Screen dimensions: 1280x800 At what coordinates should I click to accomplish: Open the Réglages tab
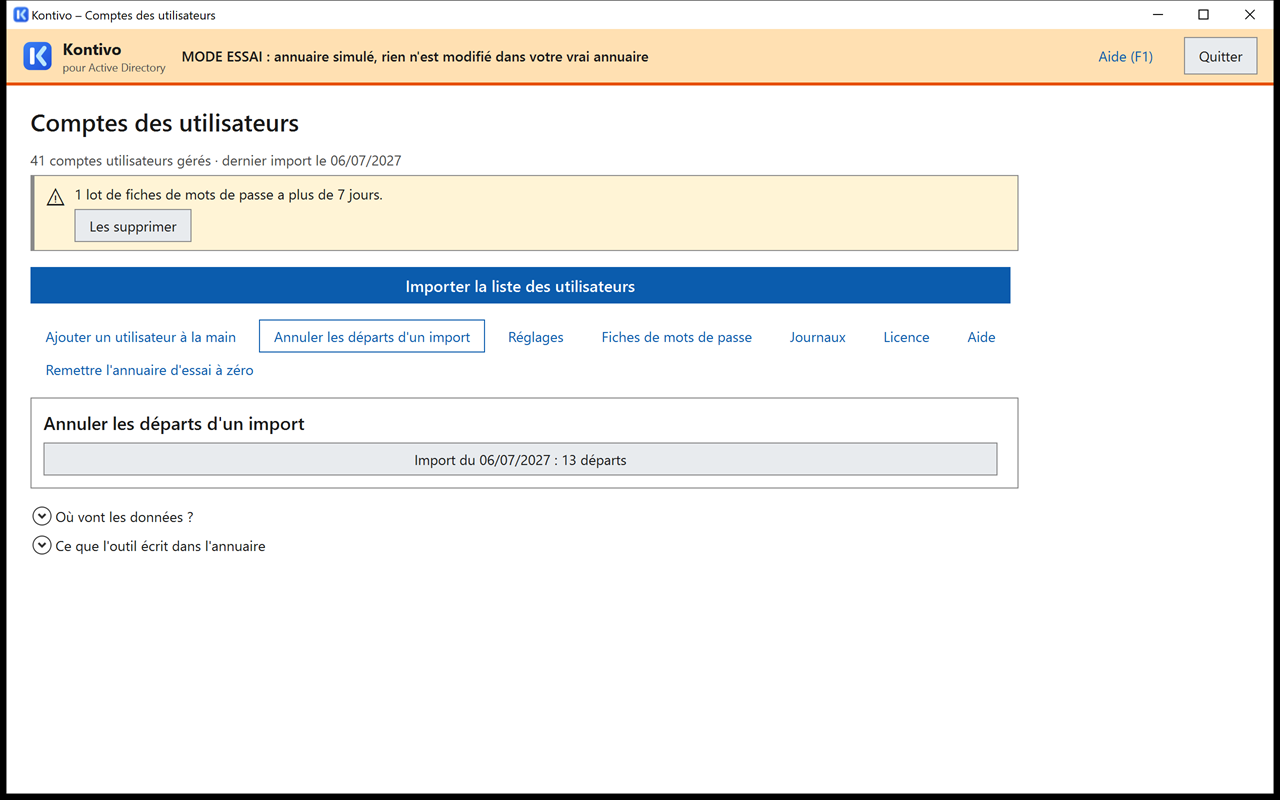[x=536, y=337]
